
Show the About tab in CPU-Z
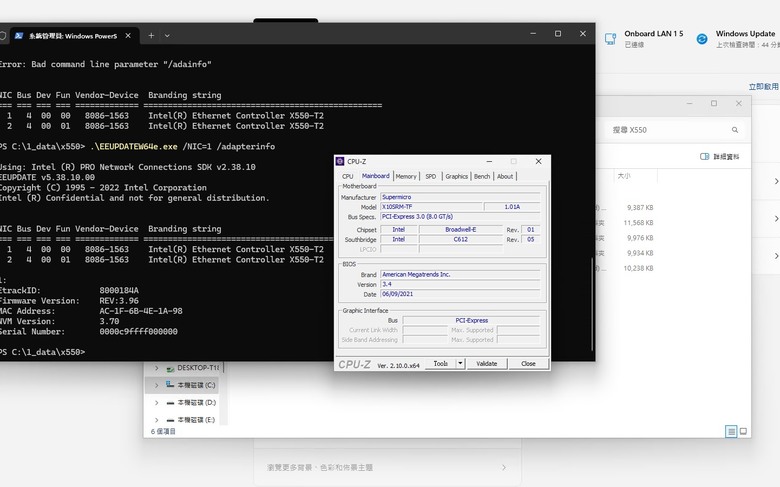[505, 177]
